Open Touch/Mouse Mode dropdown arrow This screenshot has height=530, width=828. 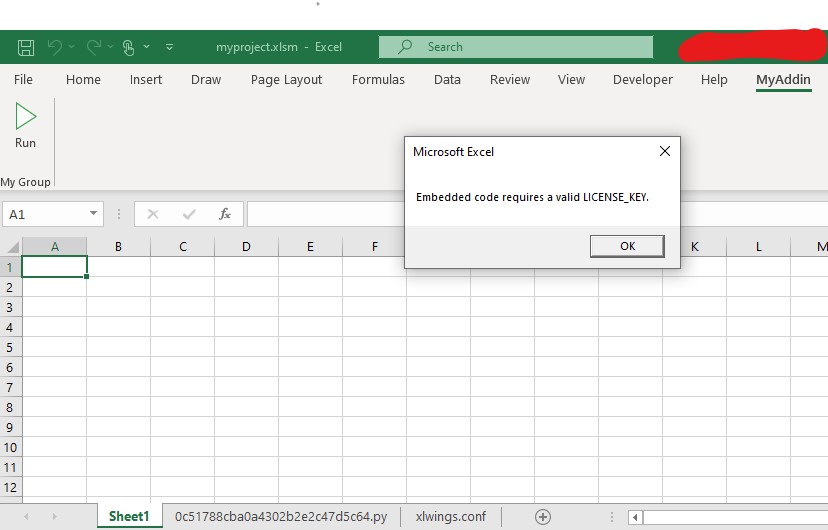pyautogui.click(x=146, y=47)
